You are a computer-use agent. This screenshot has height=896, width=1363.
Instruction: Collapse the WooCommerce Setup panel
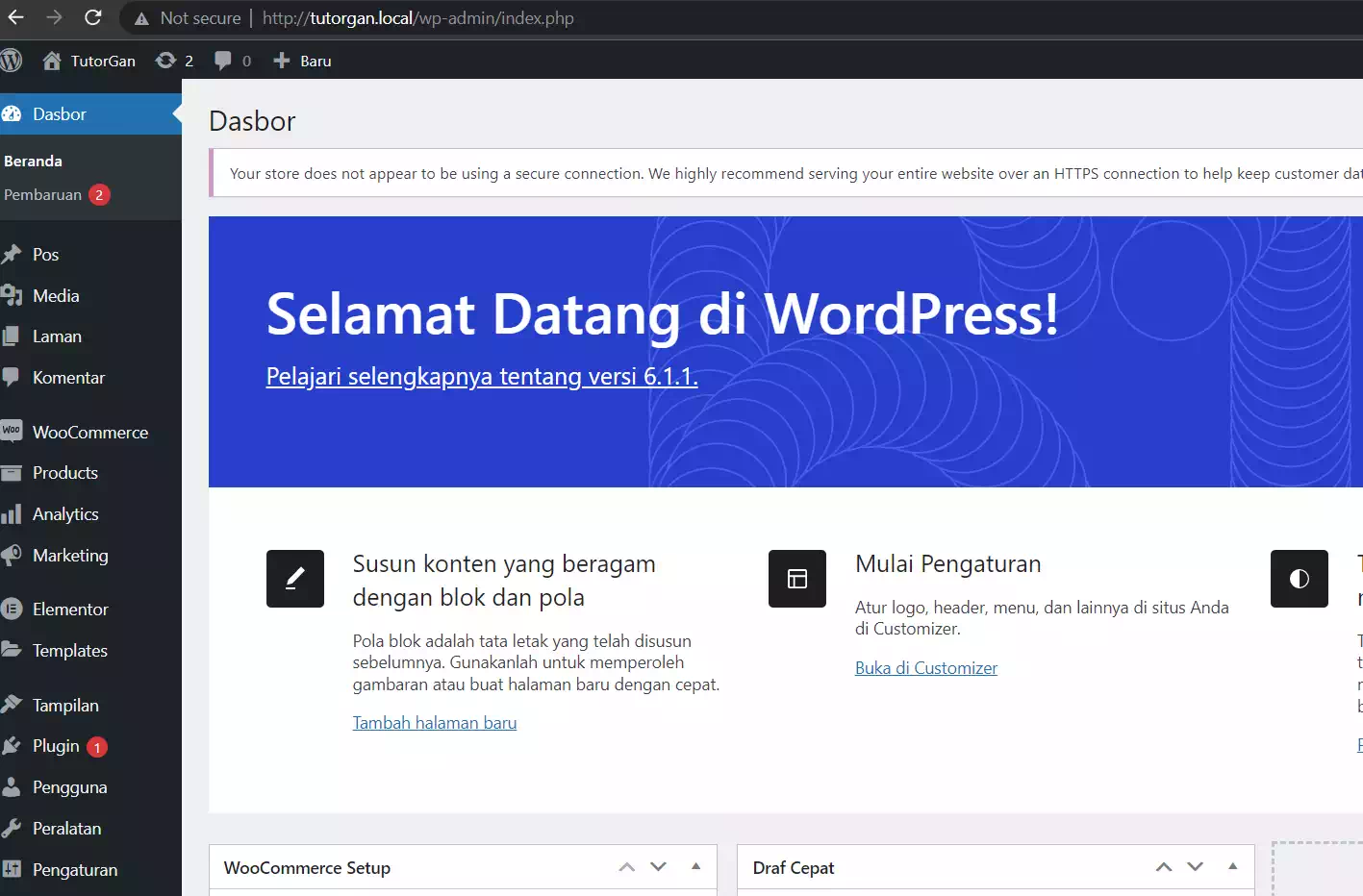click(x=696, y=867)
